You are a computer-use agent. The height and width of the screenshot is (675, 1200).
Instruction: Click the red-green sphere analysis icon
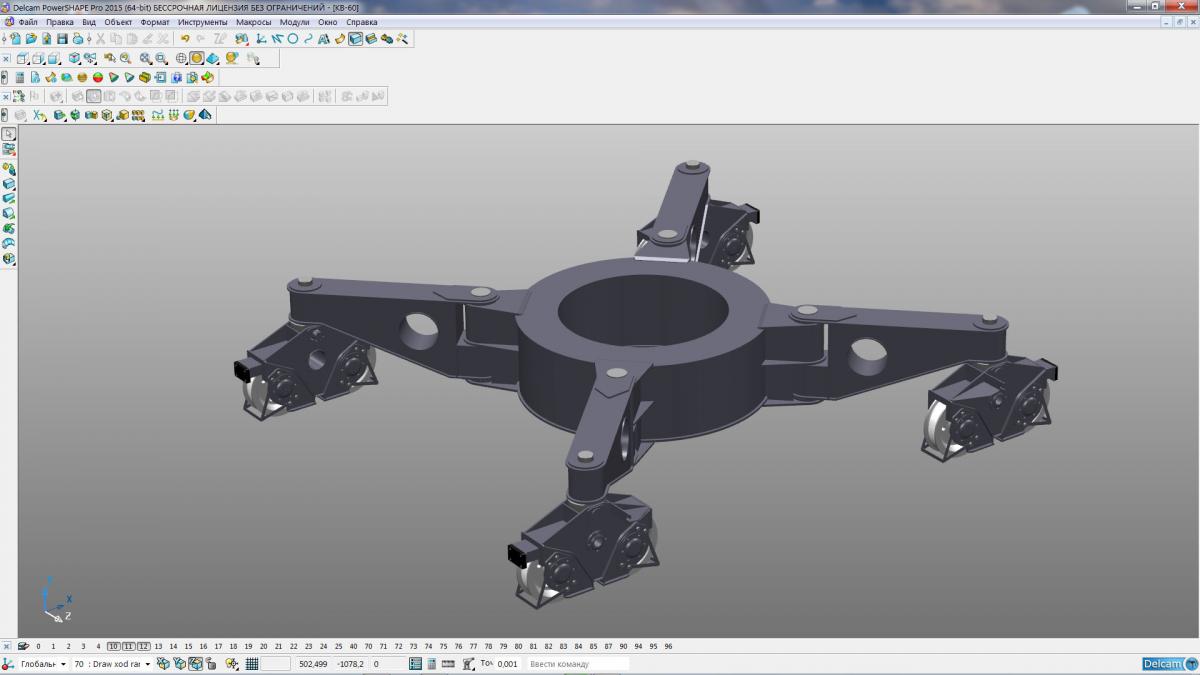[98, 77]
